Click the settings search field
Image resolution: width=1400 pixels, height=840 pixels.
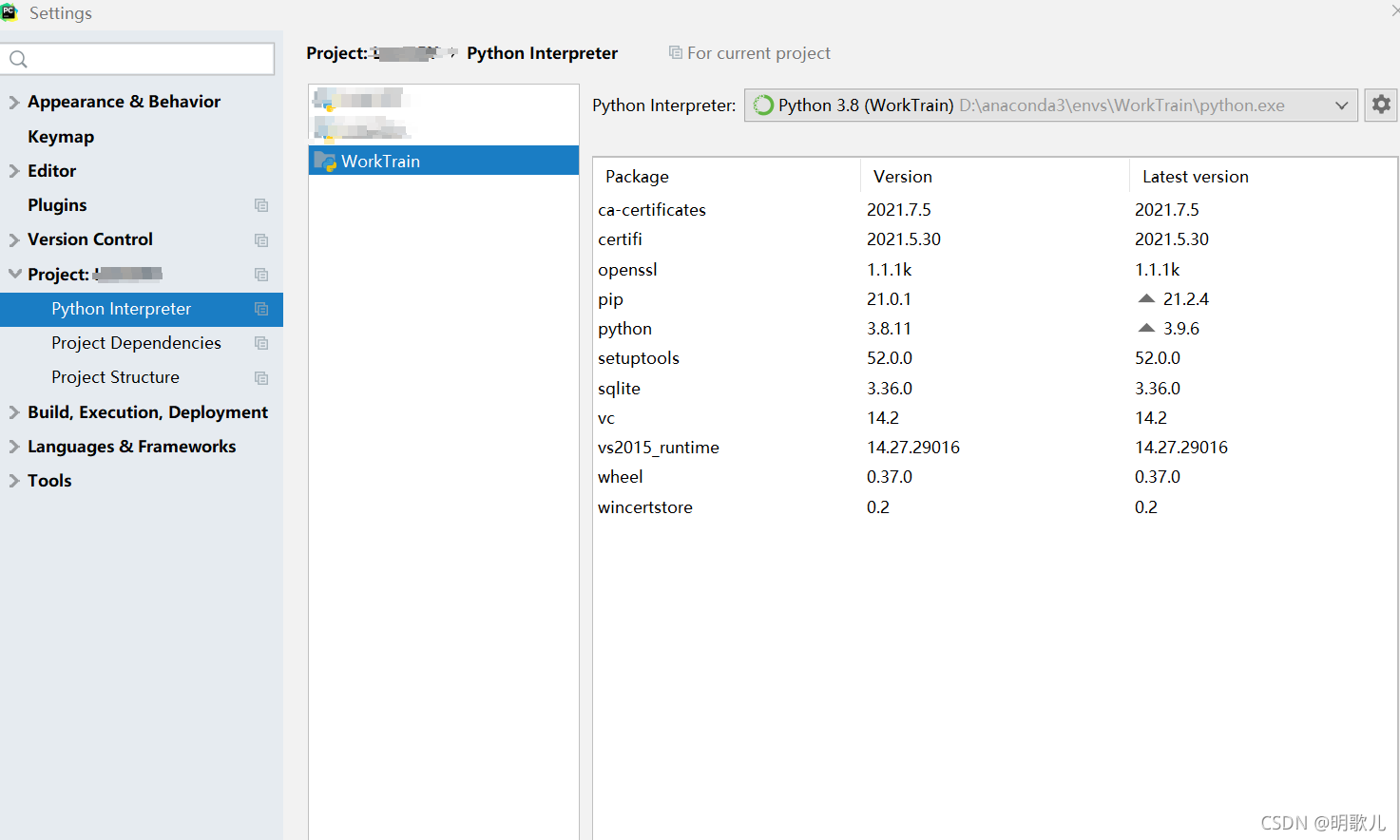point(139,59)
